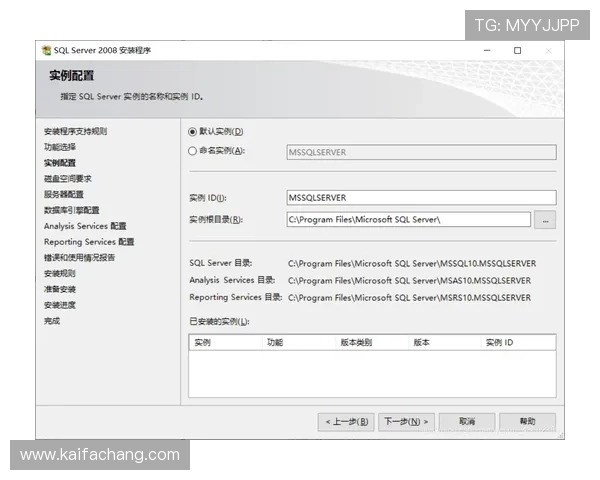
Task: Close the SQL Server setup window
Action: 548,51
